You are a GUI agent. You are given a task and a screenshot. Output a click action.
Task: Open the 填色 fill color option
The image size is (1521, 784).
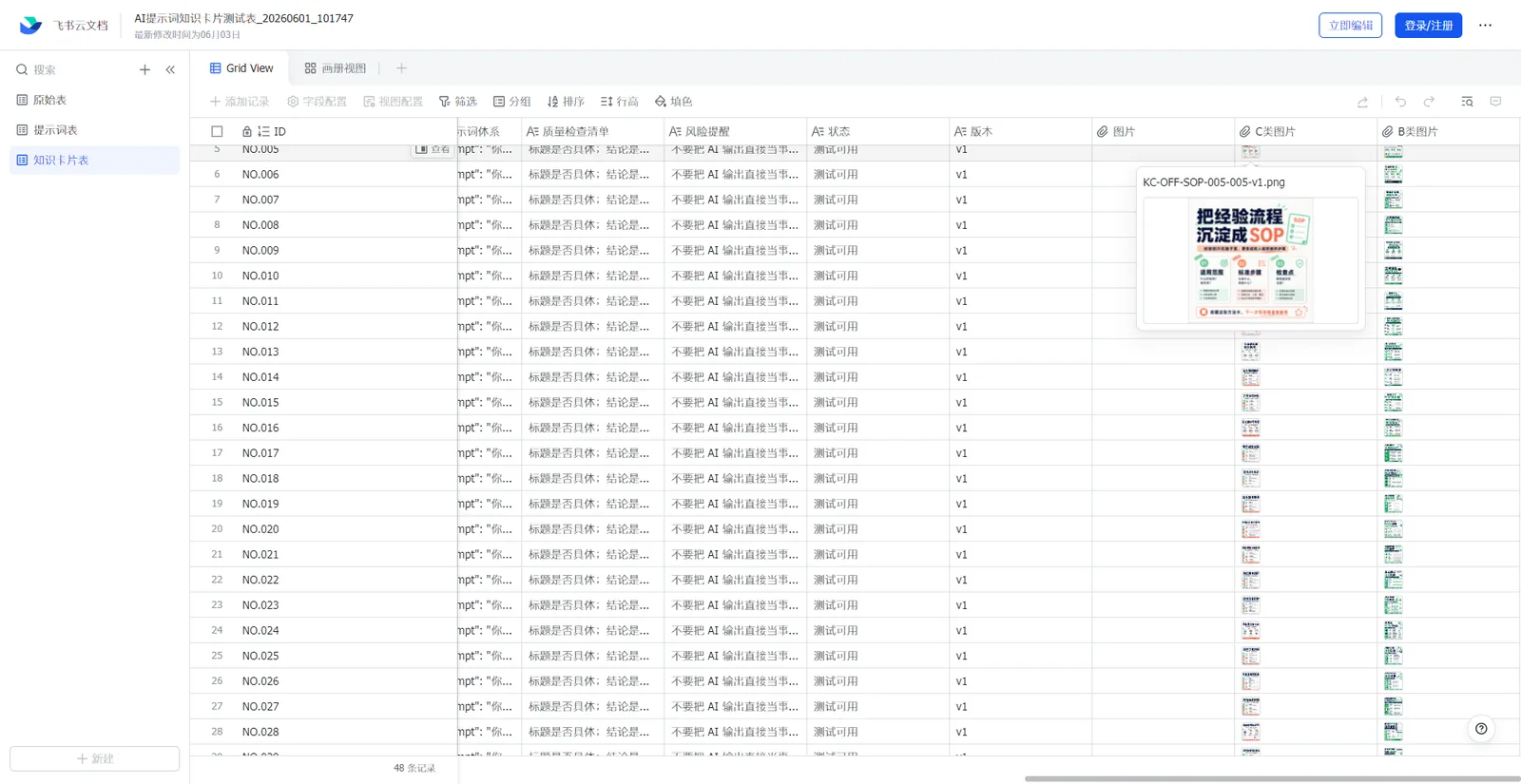673,102
